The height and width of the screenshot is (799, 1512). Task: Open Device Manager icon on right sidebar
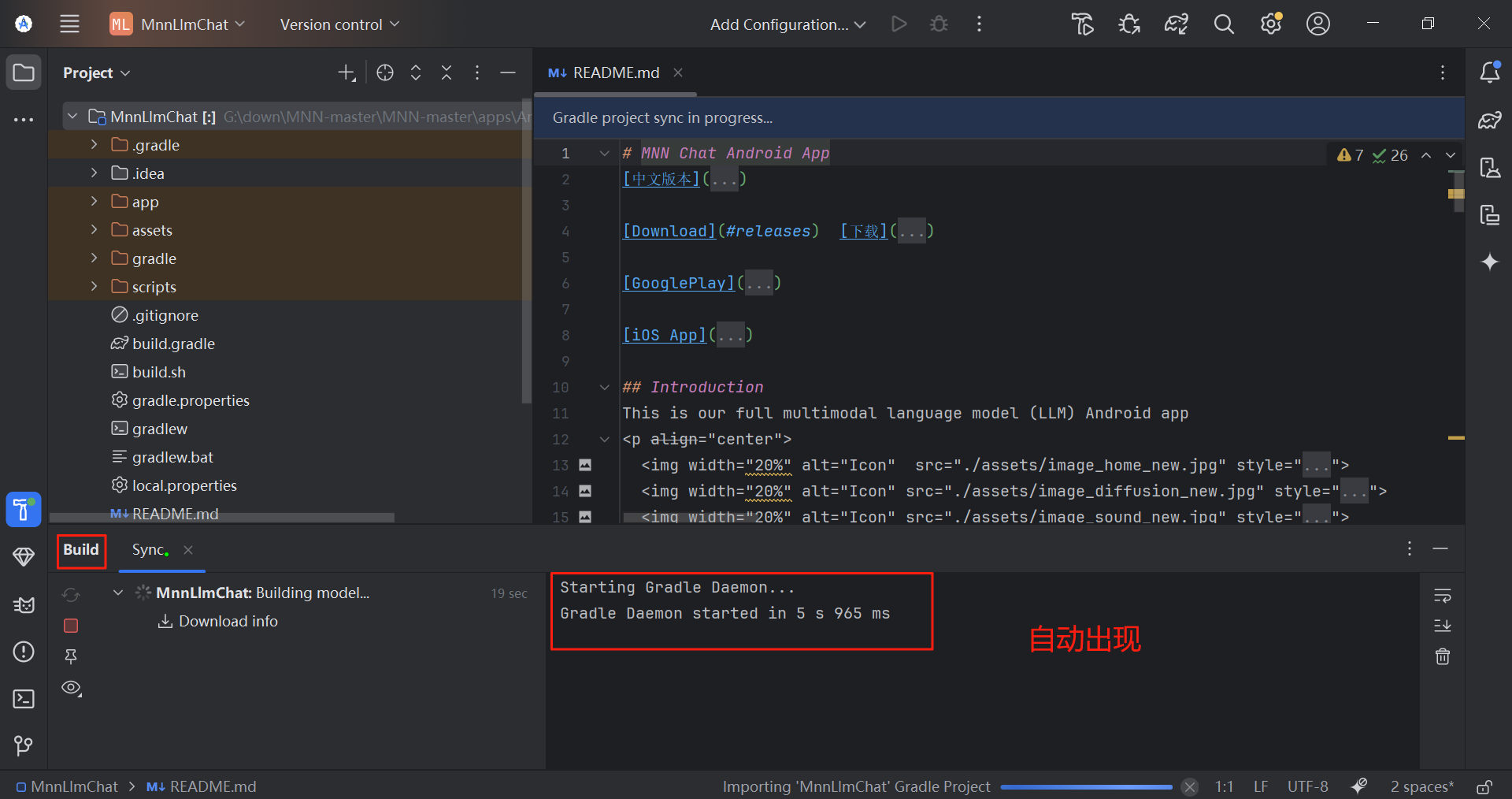(x=1490, y=167)
